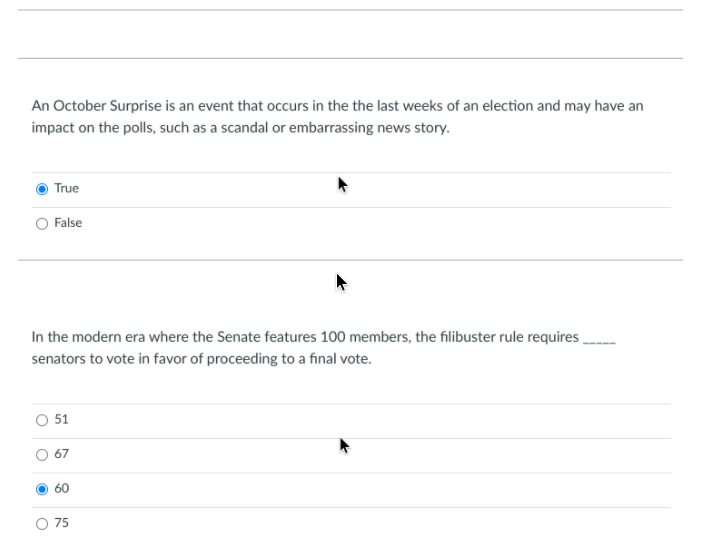Image resolution: width=712 pixels, height=548 pixels.
Task: Click the "False" answer label text
Action: click(x=68, y=223)
